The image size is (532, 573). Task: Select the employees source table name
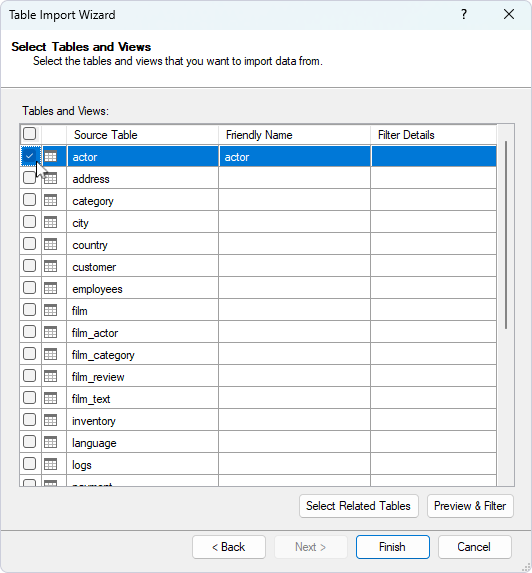point(97,289)
